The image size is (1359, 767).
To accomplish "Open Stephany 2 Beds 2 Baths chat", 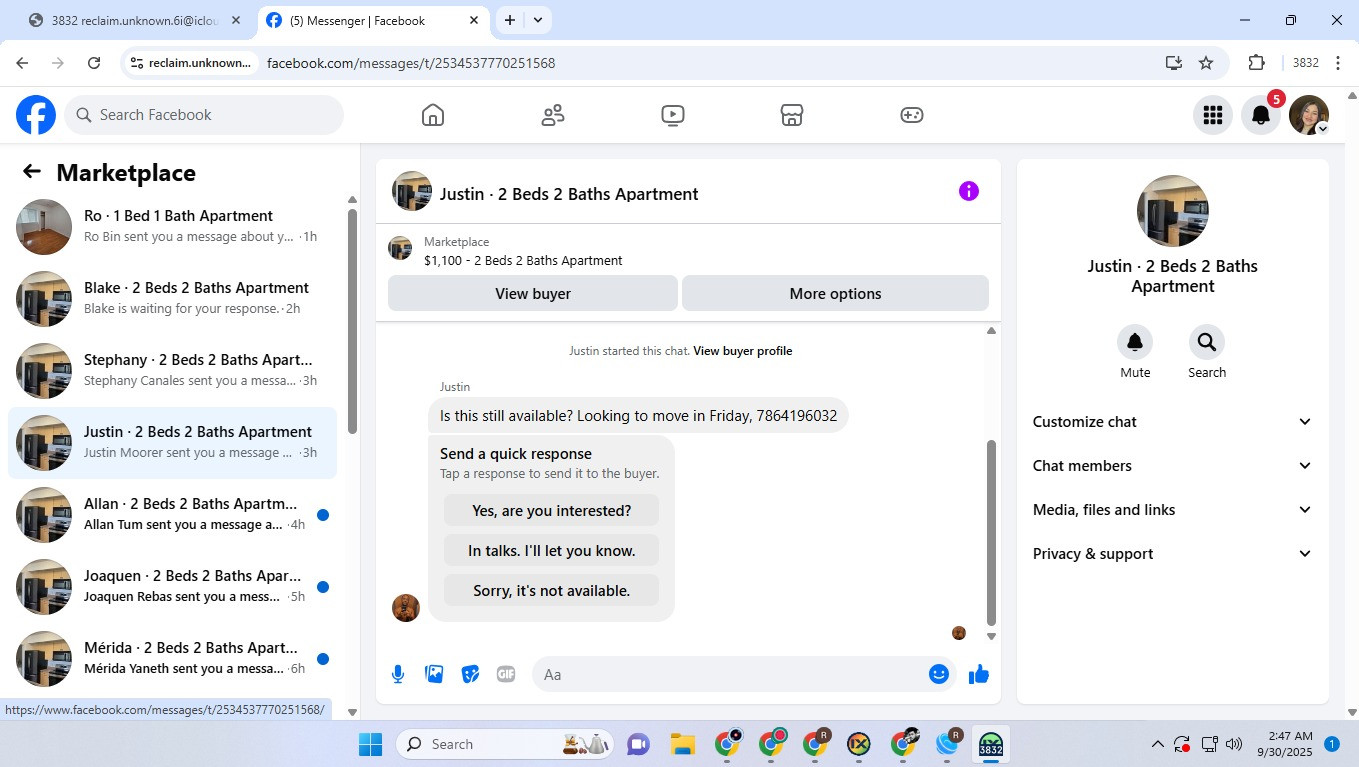I will [172, 371].
